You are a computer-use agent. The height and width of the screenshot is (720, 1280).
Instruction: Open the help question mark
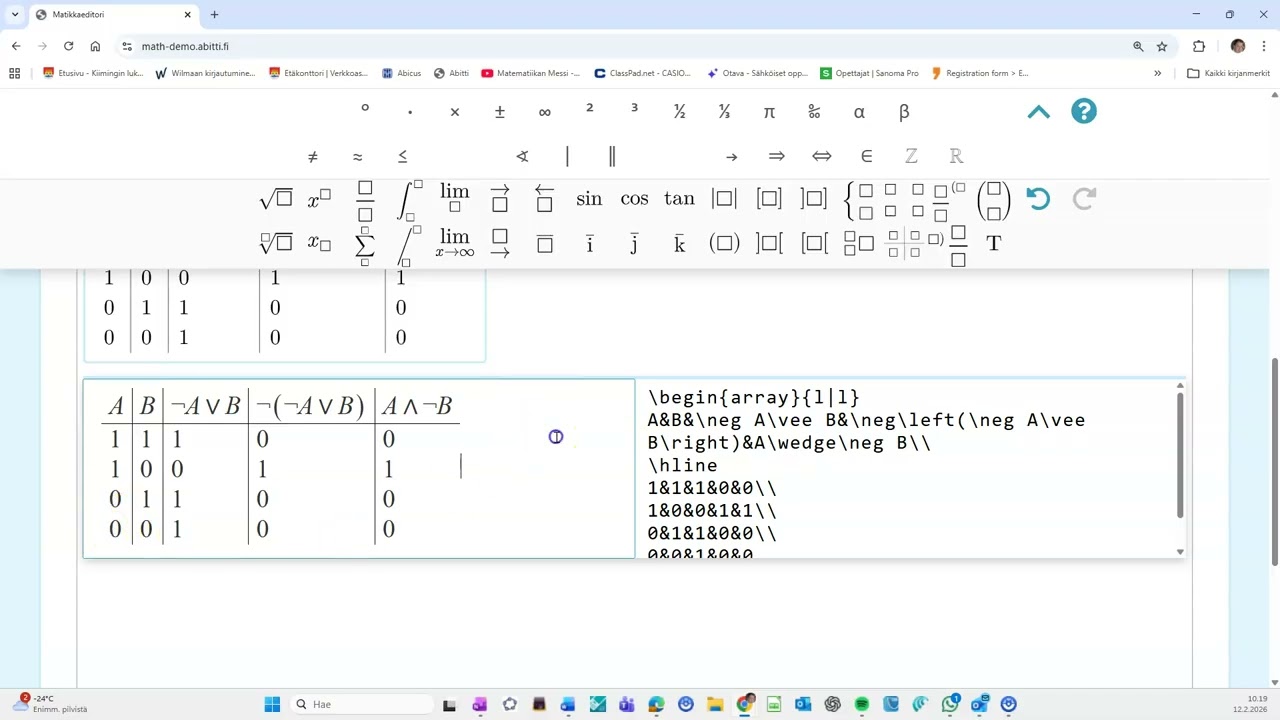pos(1084,111)
